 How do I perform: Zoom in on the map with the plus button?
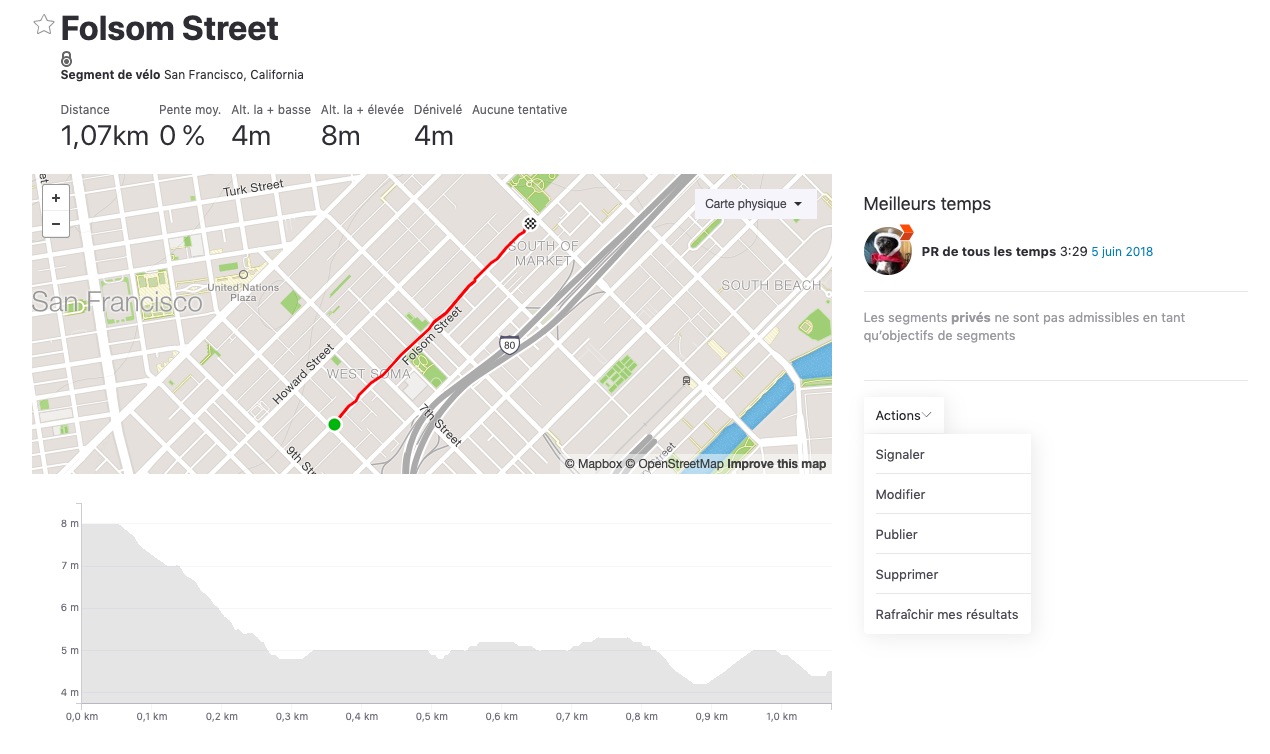55,197
